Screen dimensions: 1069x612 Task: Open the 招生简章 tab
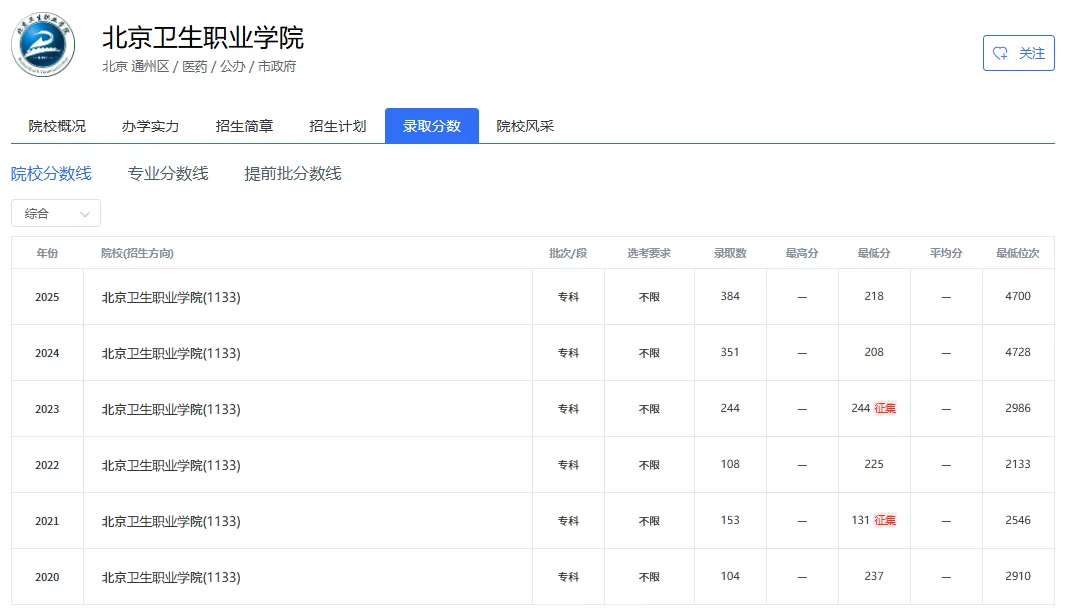[x=244, y=126]
